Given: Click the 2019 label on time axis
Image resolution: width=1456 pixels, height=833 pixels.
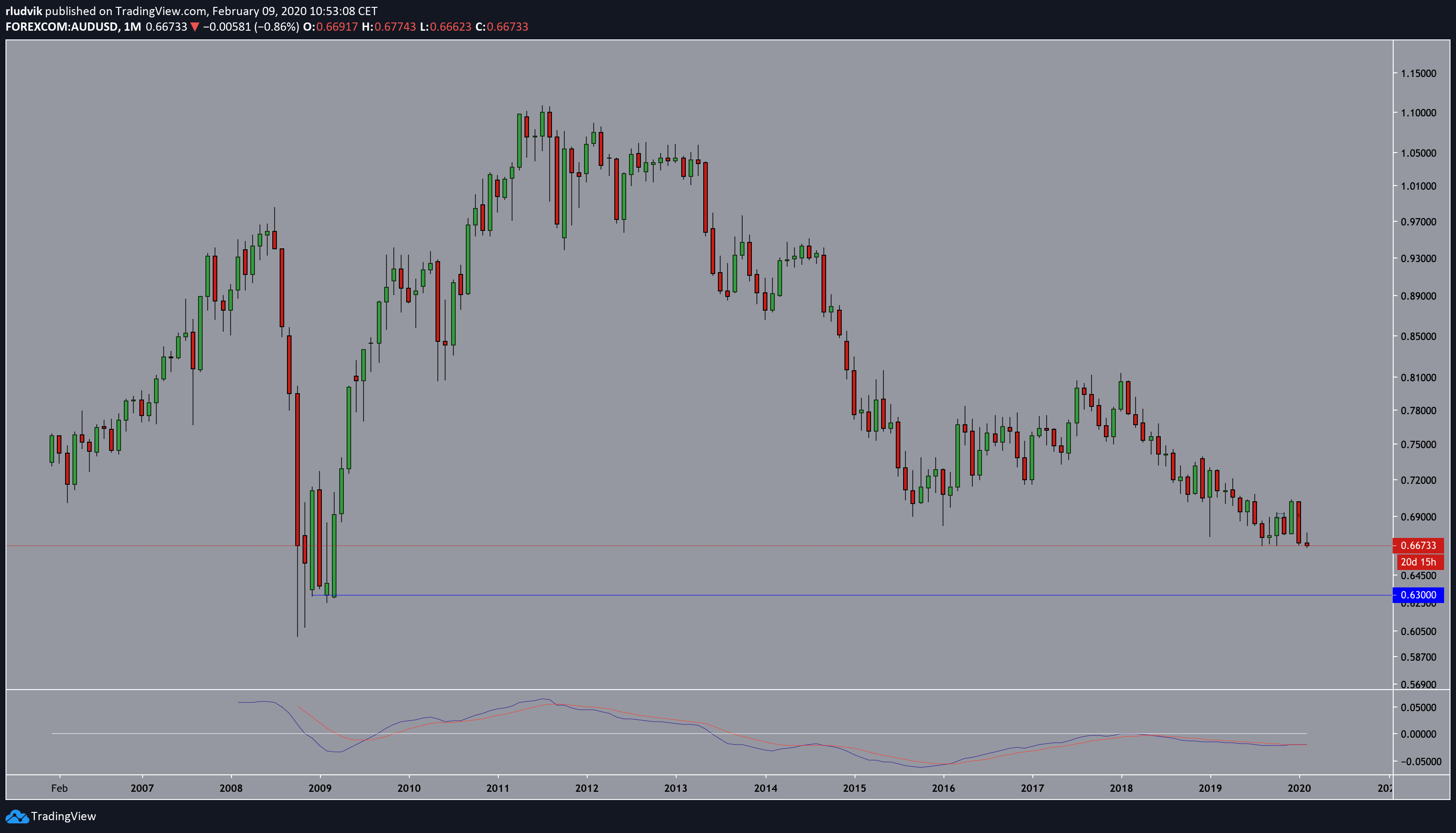Looking at the screenshot, I should [x=1210, y=789].
